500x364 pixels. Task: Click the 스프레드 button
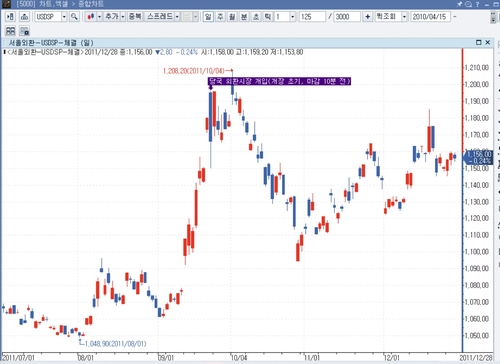pos(160,17)
